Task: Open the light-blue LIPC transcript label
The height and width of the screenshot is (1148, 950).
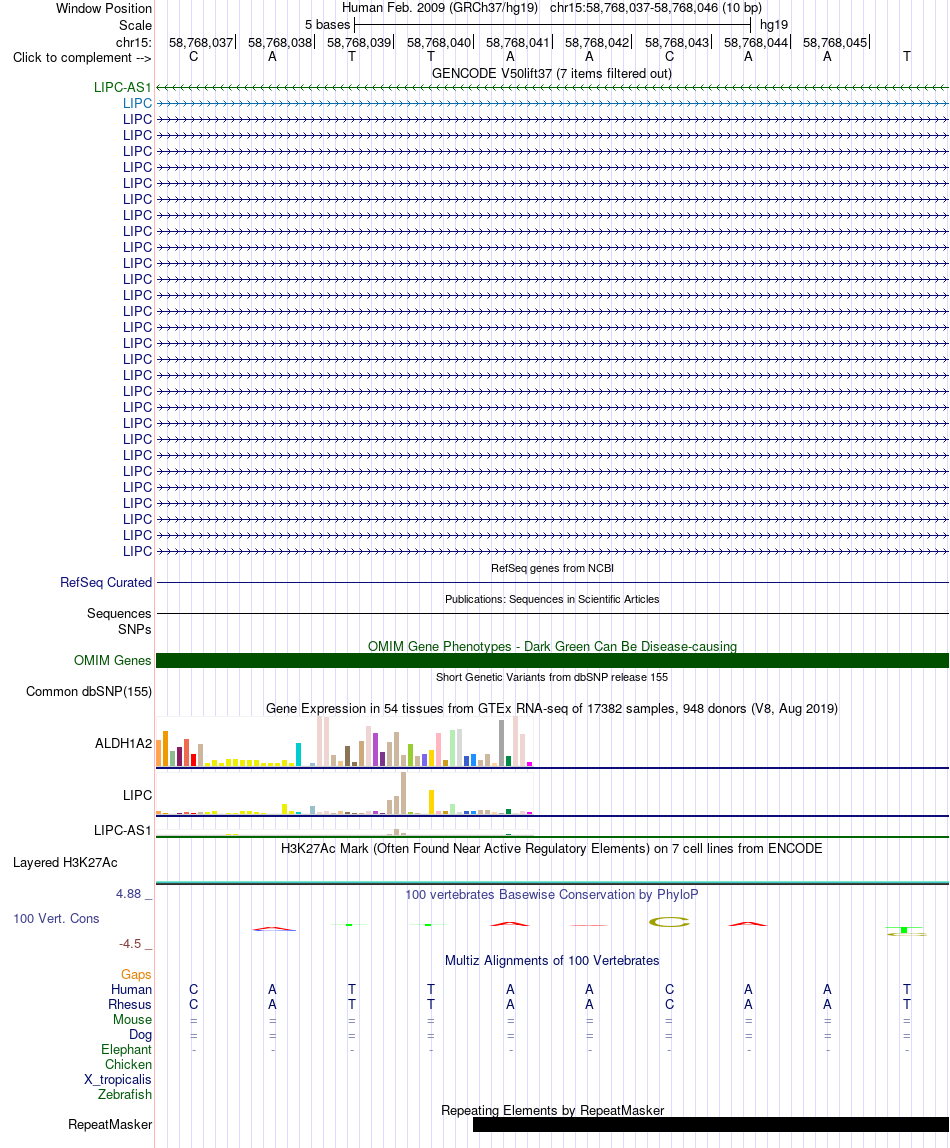Action: 137,103
